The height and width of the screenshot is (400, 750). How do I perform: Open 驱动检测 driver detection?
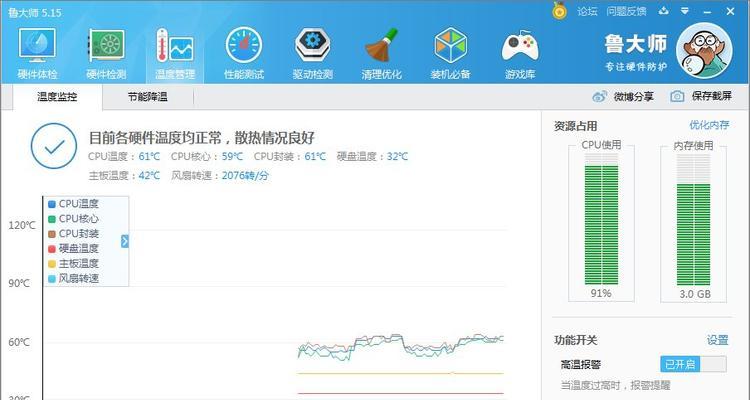(312, 54)
